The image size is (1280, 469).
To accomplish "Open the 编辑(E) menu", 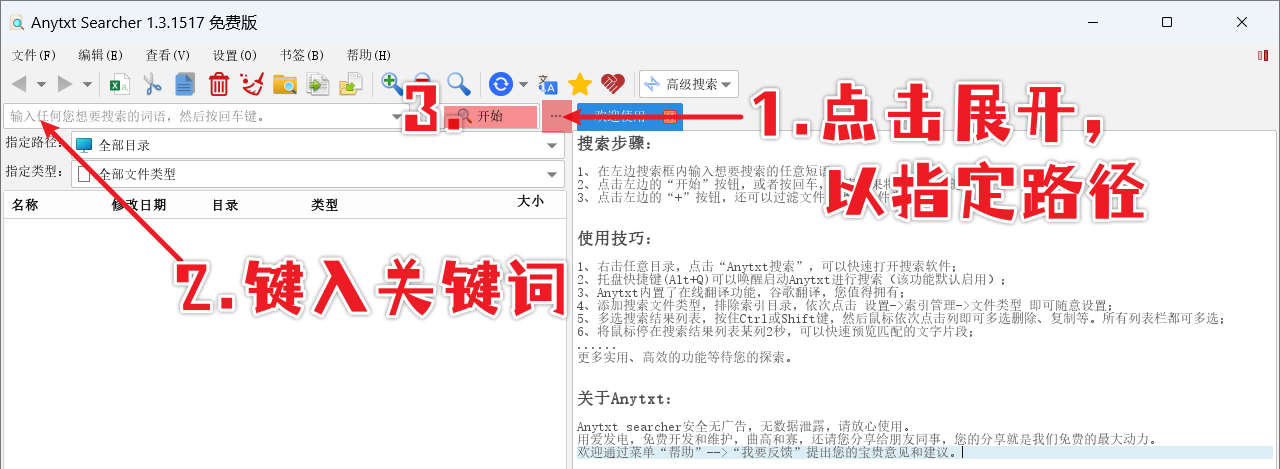I will pyautogui.click(x=100, y=55).
